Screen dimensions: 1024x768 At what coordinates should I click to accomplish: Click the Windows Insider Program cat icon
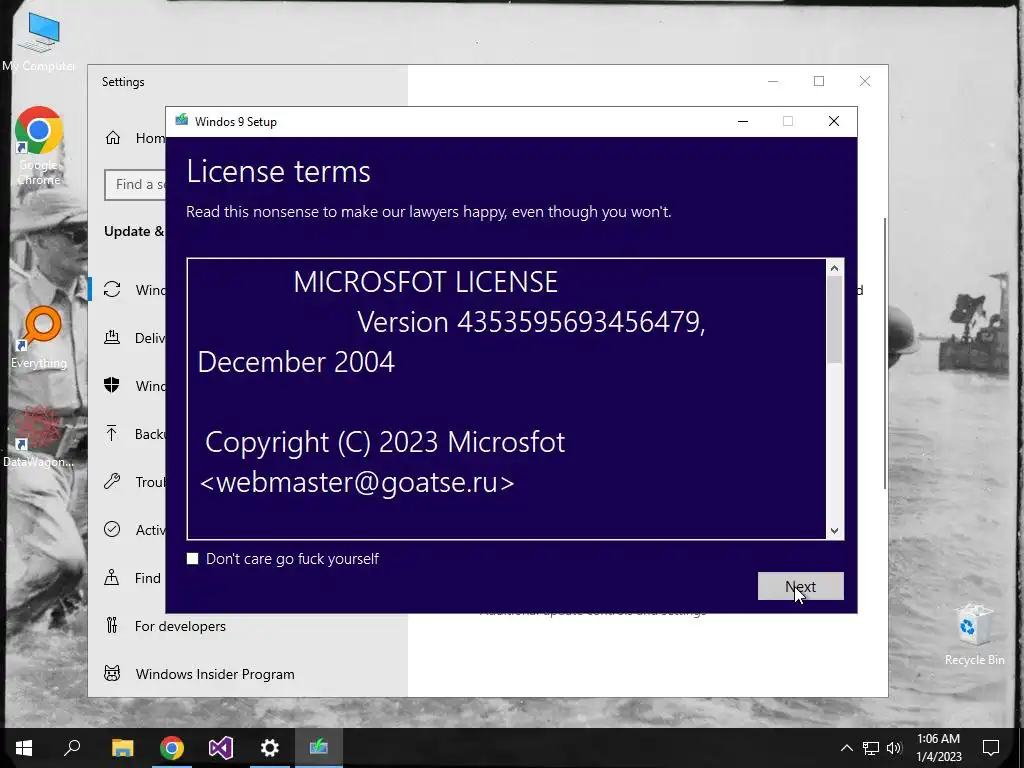[112, 673]
